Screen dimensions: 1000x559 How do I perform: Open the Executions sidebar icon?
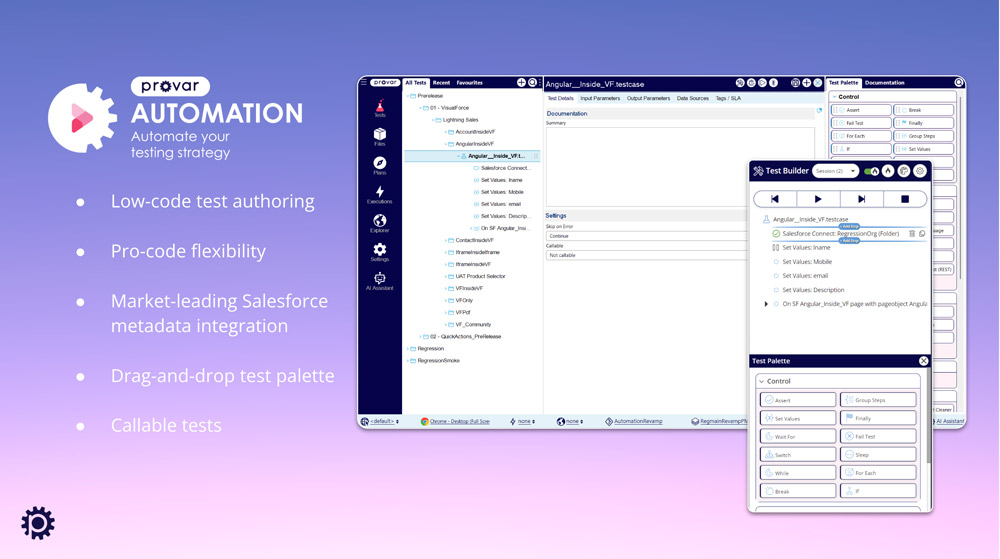(x=379, y=194)
